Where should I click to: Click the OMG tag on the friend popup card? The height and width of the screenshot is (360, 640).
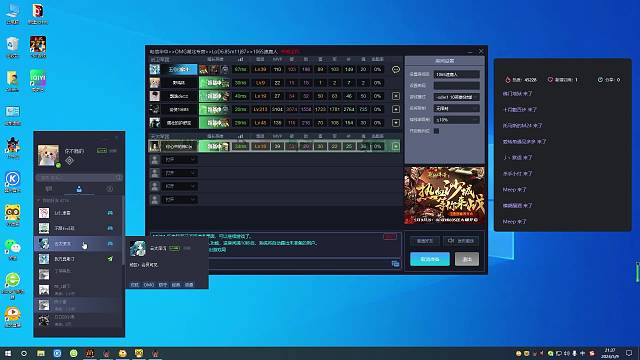pos(149,284)
